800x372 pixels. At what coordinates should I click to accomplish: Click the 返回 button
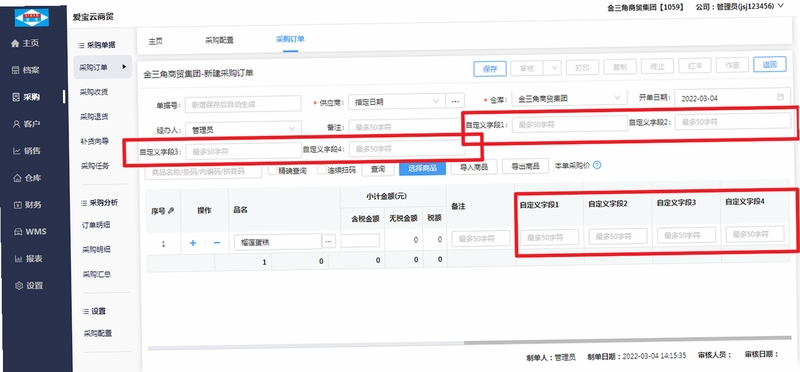(x=769, y=64)
